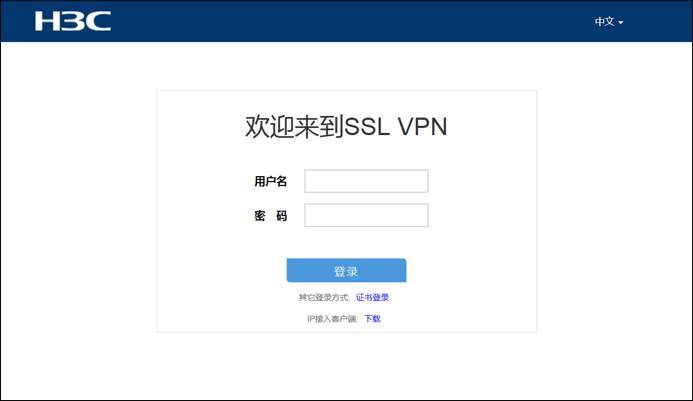Open the 中文 language dropdown
The height and width of the screenshot is (401, 693).
pyautogui.click(x=609, y=22)
